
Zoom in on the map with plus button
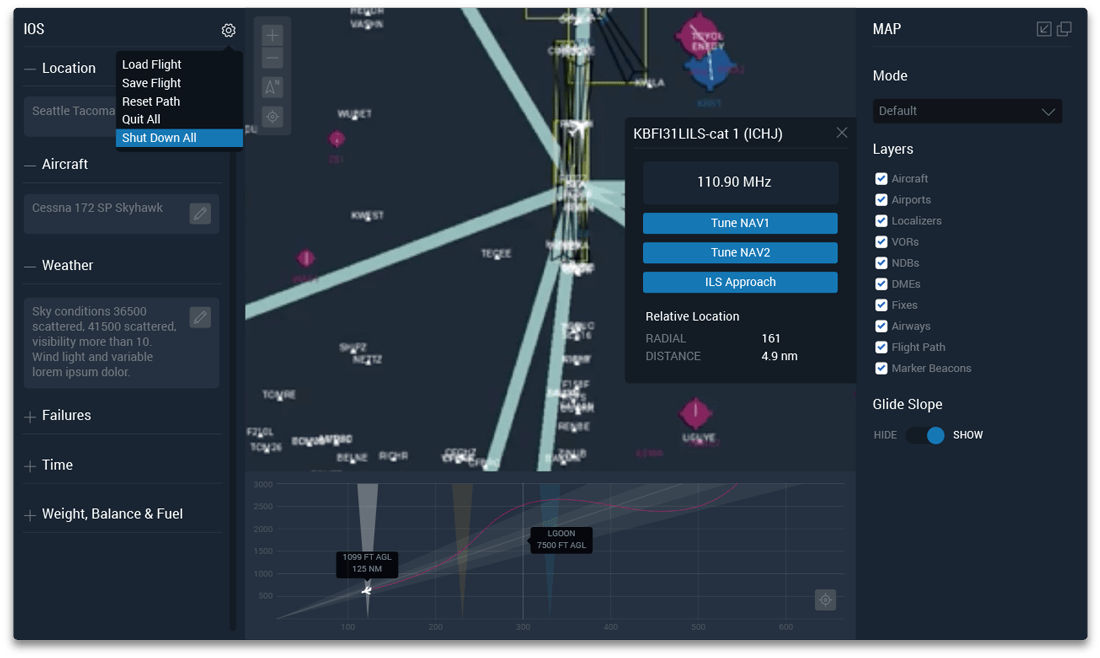(272, 35)
